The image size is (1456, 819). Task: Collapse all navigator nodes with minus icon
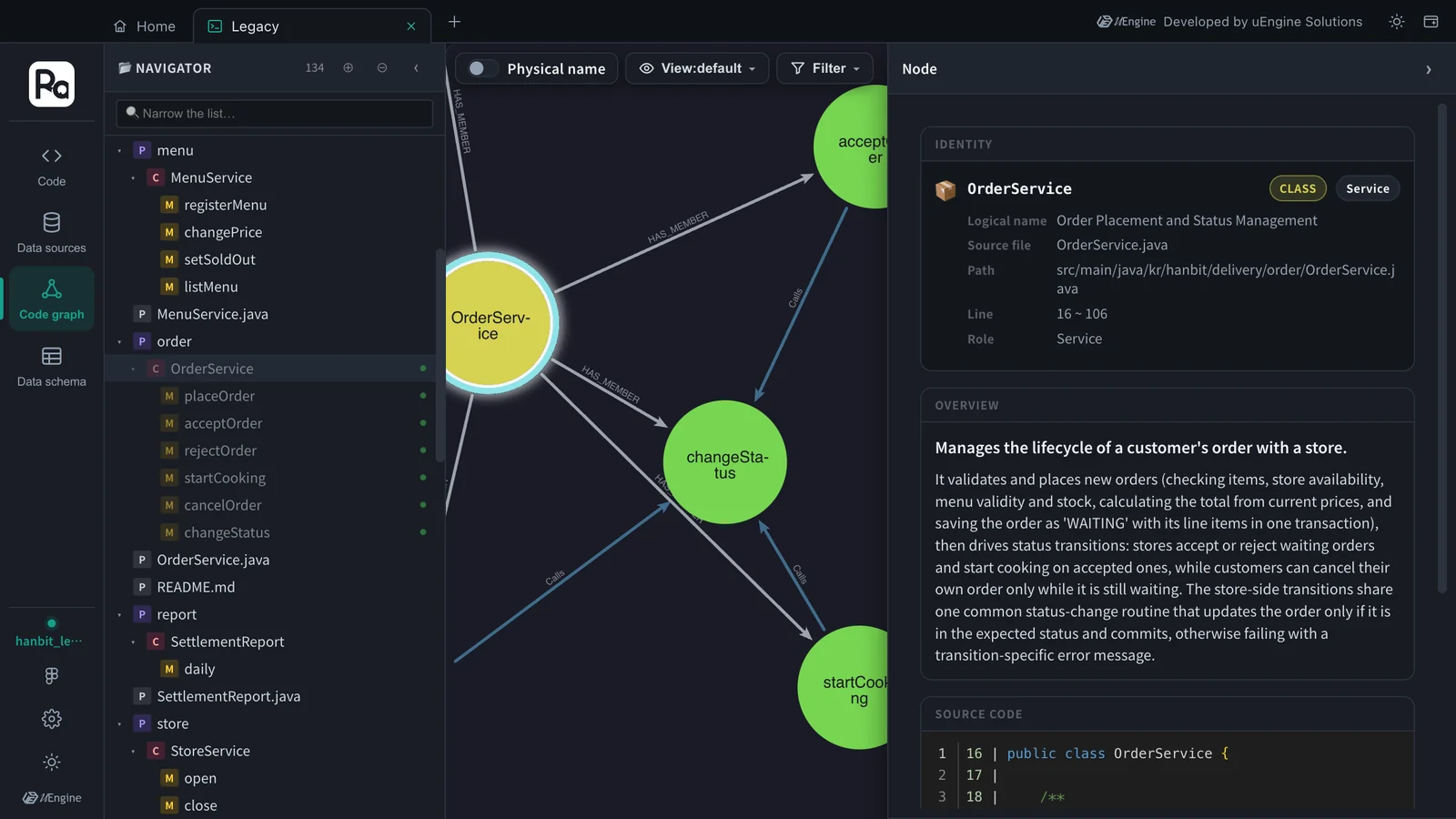[x=382, y=68]
